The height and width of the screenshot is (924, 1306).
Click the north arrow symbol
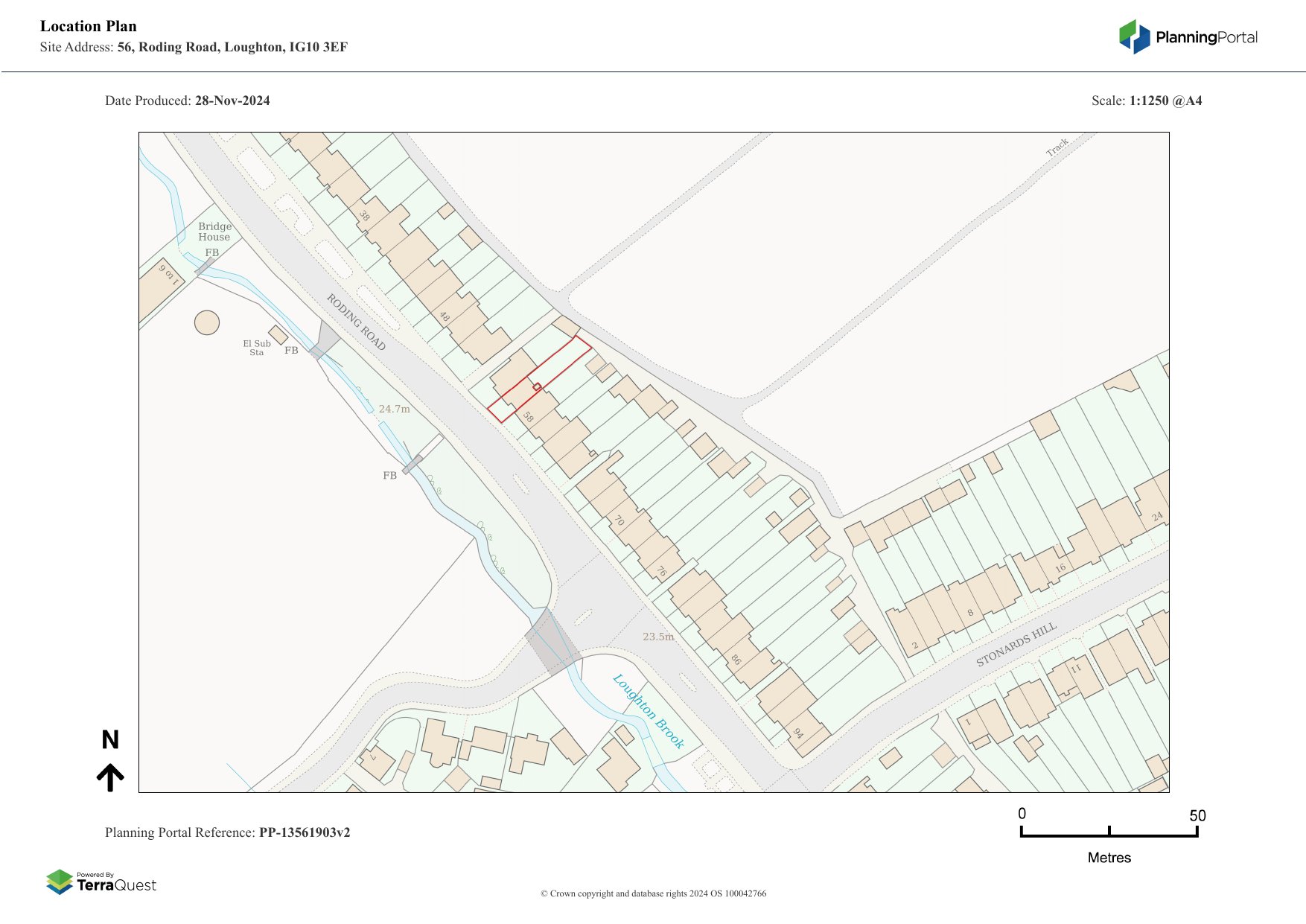110,777
